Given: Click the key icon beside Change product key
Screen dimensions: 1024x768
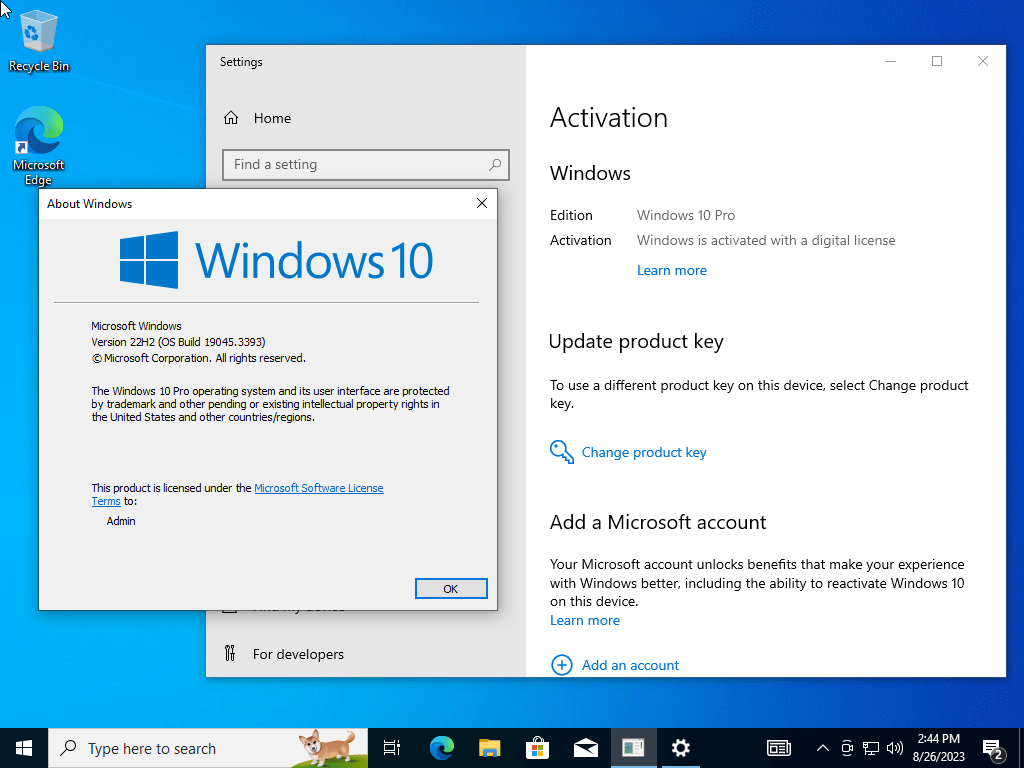Looking at the screenshot, I should click(562, 452).
